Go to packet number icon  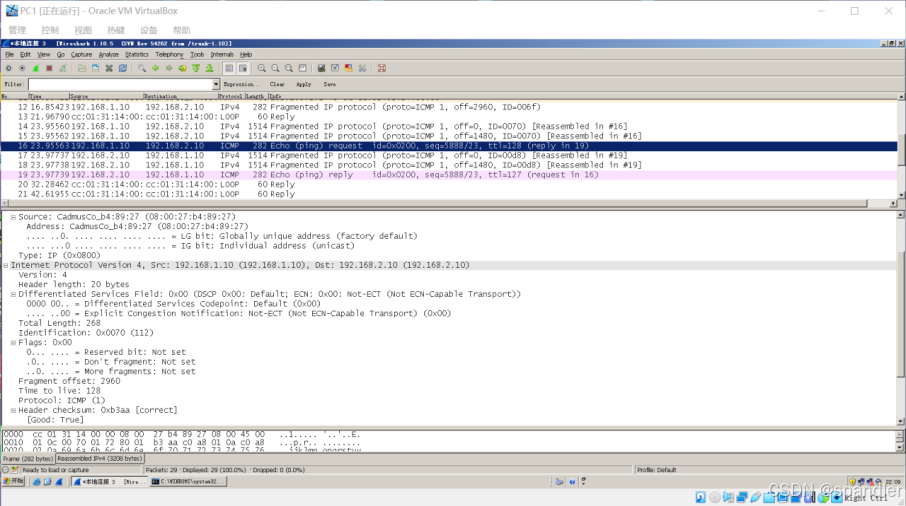point(183,68)
